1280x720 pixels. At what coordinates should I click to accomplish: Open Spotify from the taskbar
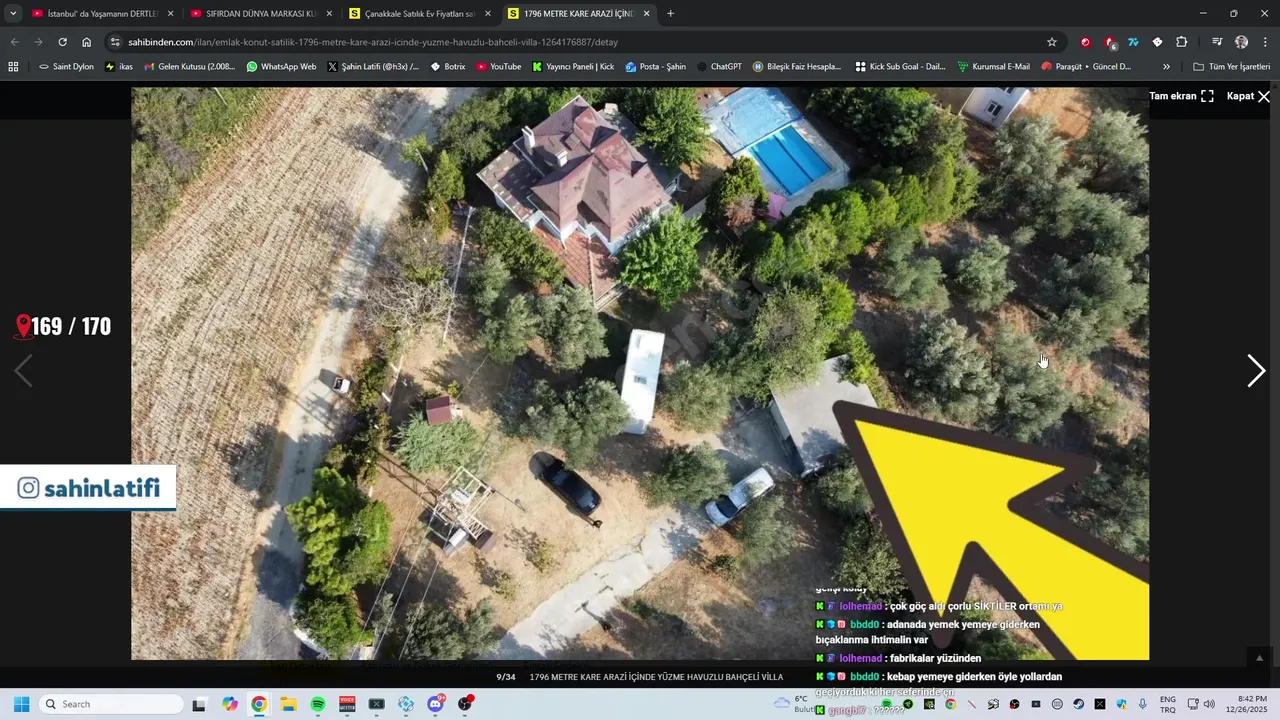tap(318, 704)
